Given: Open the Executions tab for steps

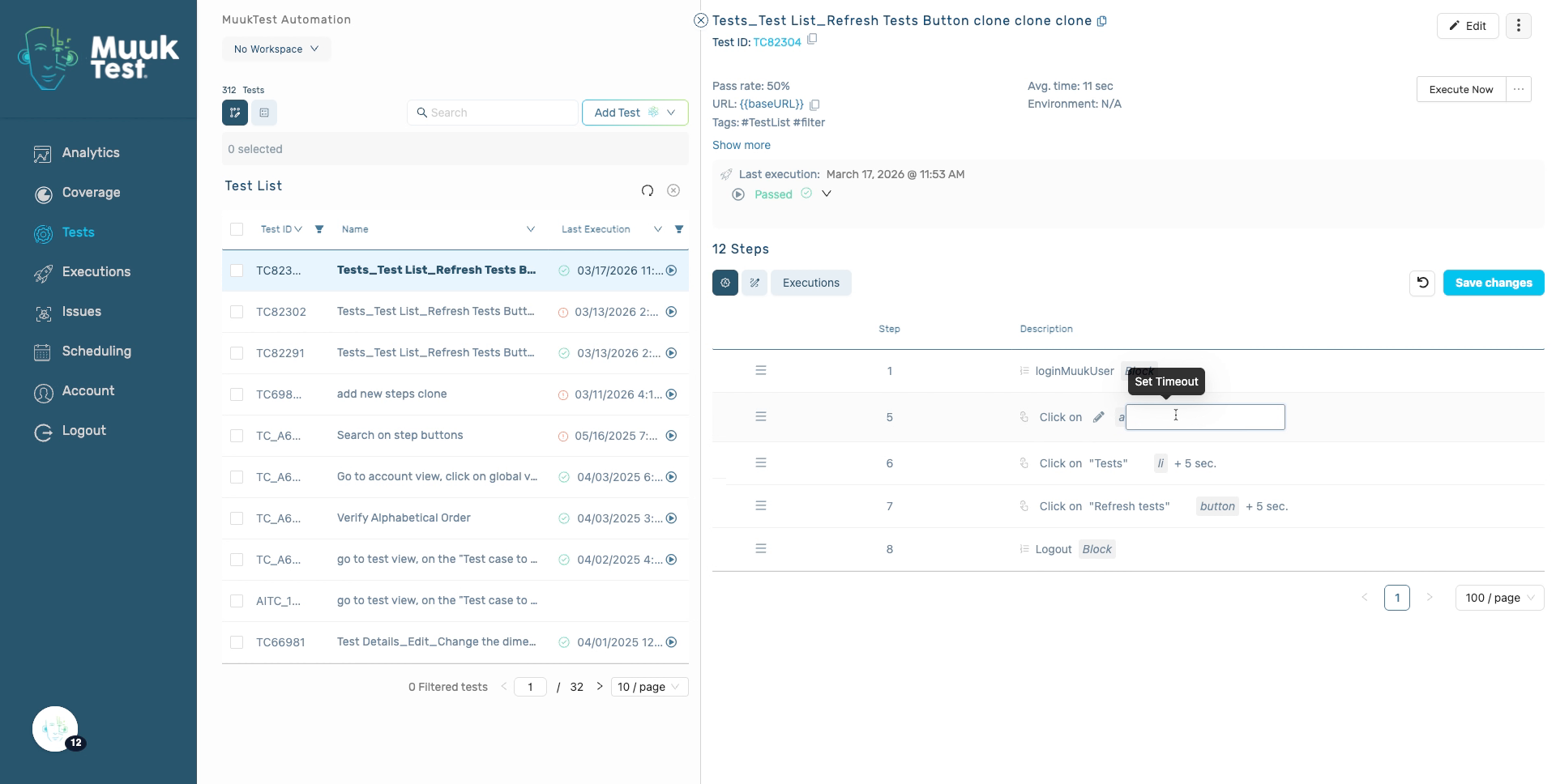Looking at the screenshot, I should click(x=811, y=283).
